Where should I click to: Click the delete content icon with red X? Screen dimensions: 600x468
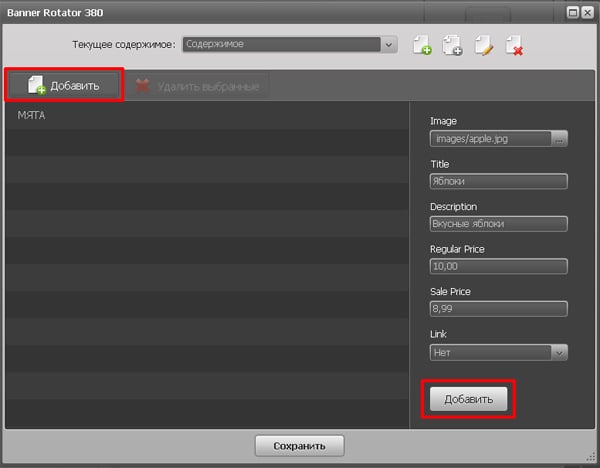click(x=514, y=45)
